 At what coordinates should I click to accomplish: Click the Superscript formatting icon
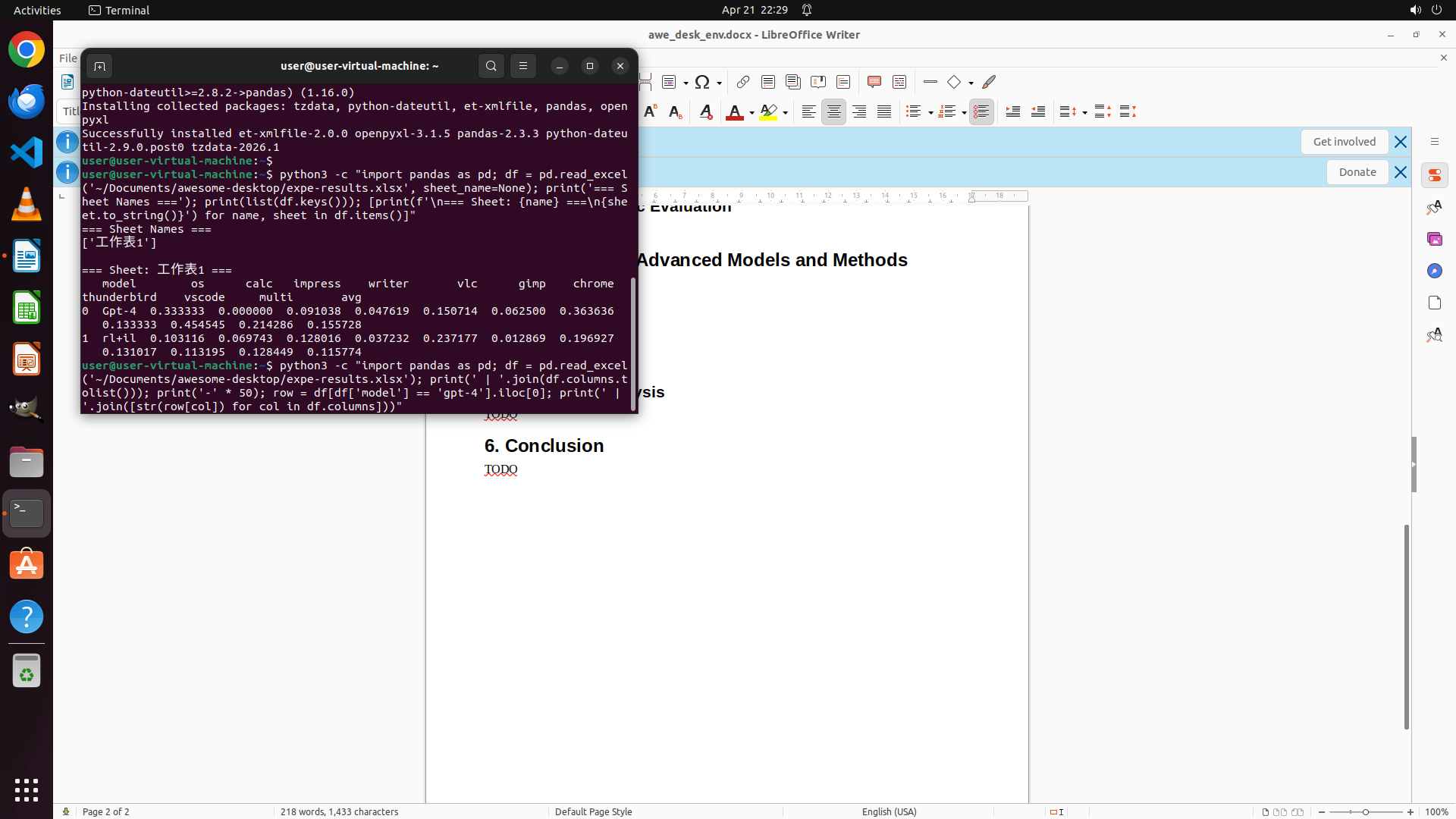(650, 112)
